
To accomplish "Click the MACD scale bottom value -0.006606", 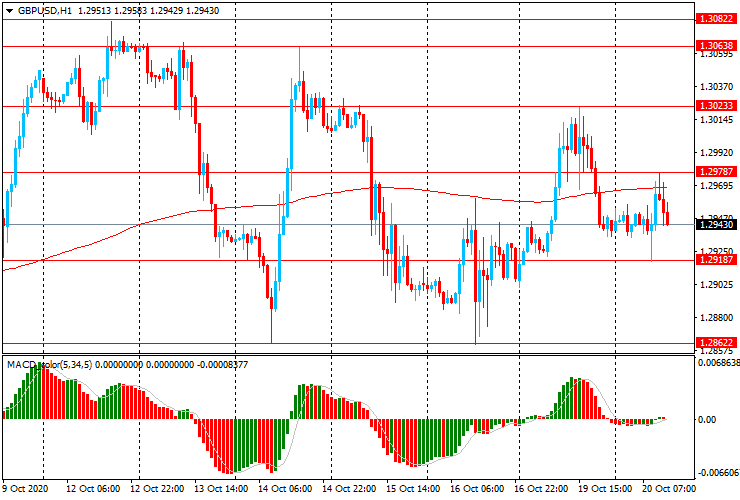I will (719, 473).
